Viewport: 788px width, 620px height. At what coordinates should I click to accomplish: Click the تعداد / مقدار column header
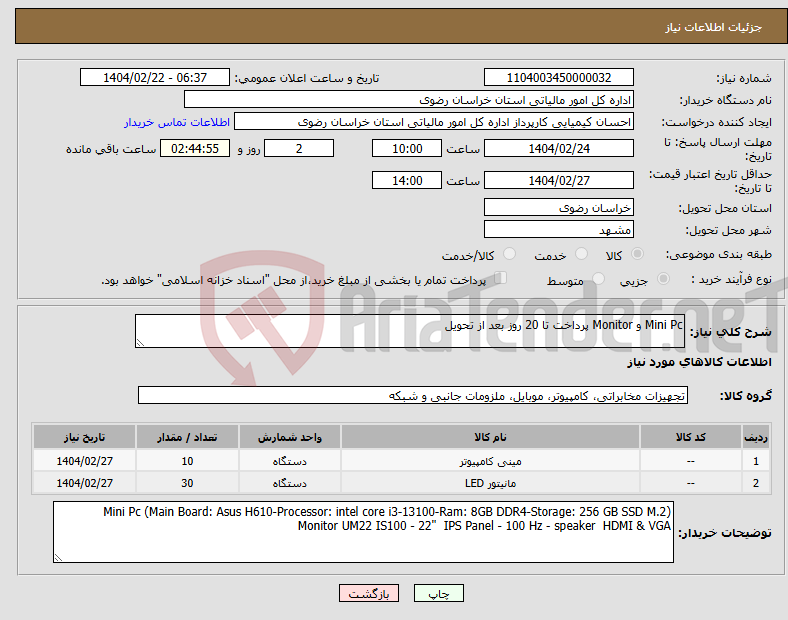coord(187,437)
